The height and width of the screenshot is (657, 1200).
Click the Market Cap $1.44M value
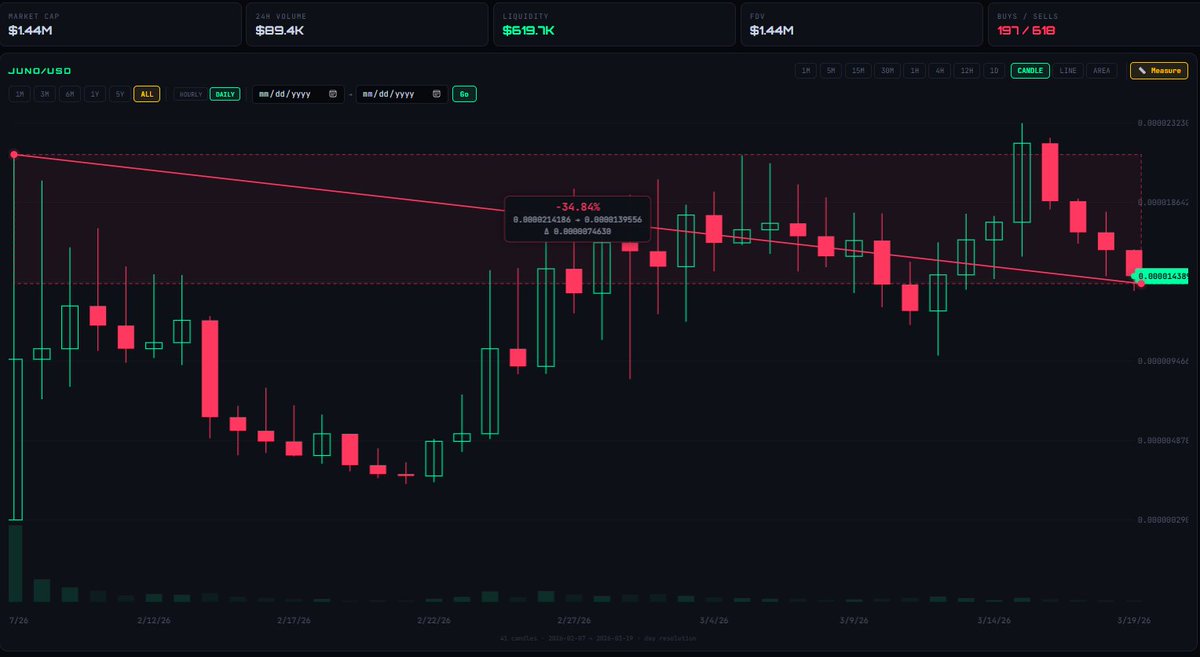click(29, 31)
